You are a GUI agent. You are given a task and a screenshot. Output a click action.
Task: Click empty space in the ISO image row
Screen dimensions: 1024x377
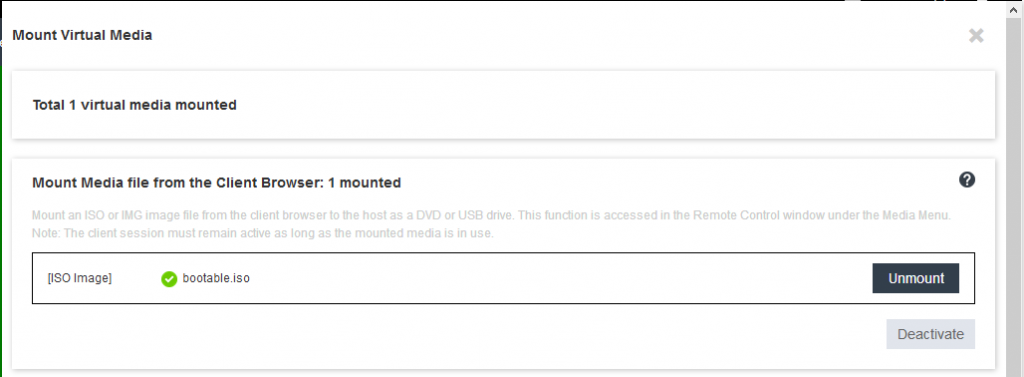[555, 278]
